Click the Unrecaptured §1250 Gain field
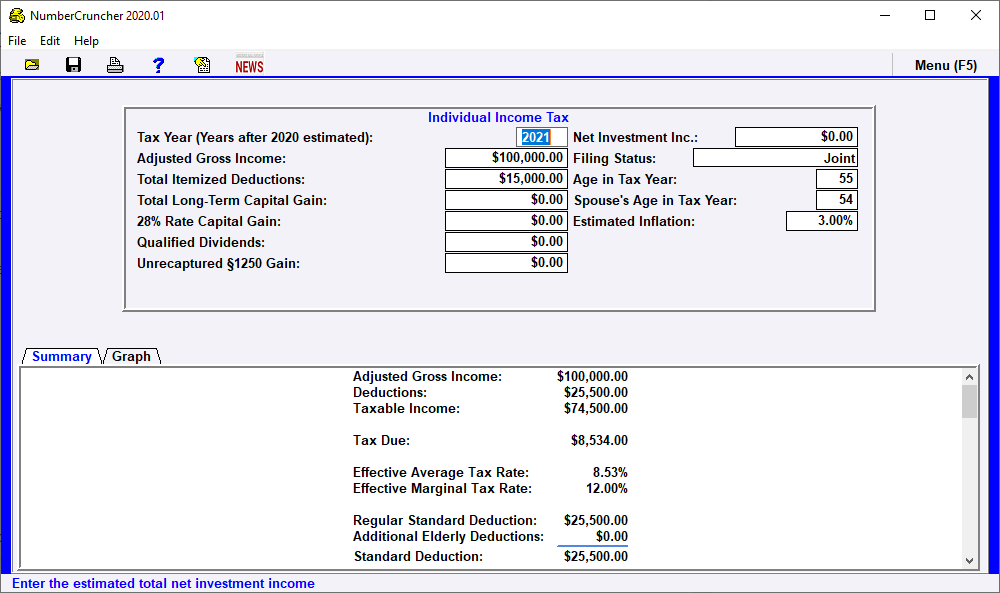 click(506, 263)
